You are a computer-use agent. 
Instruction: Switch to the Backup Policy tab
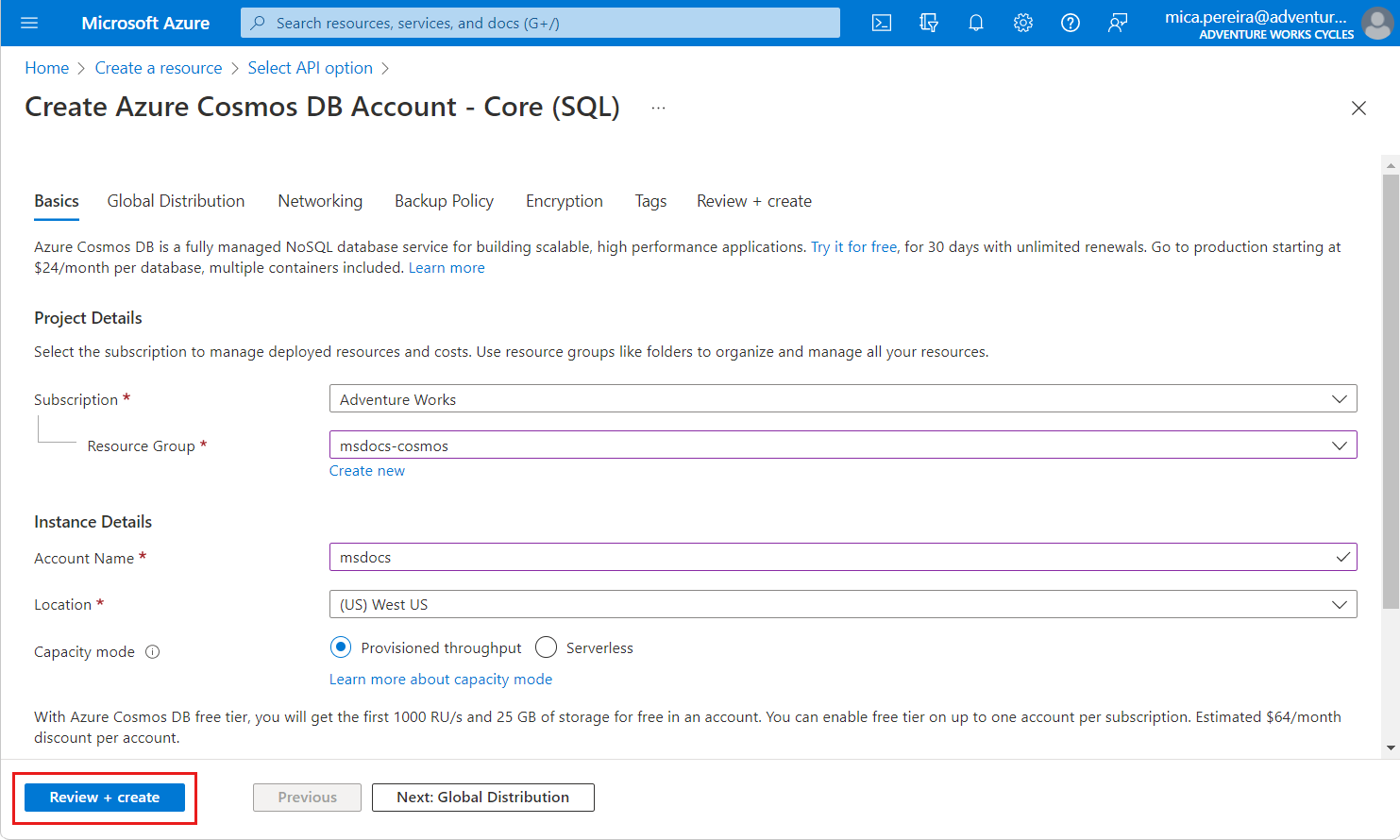click(444, 201)
